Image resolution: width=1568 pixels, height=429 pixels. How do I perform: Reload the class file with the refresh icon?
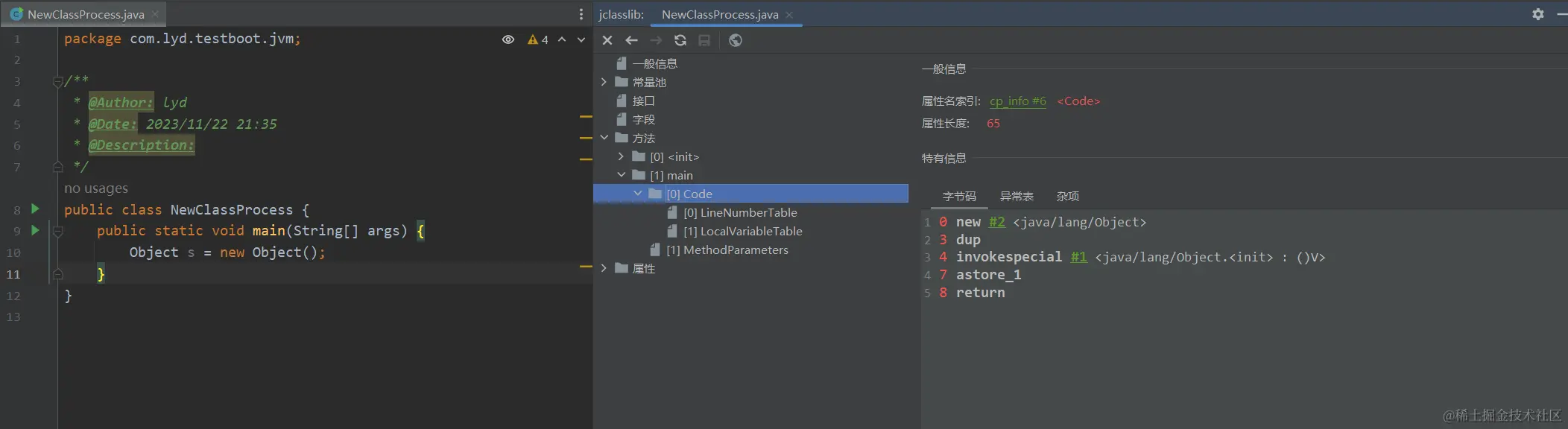680,40
